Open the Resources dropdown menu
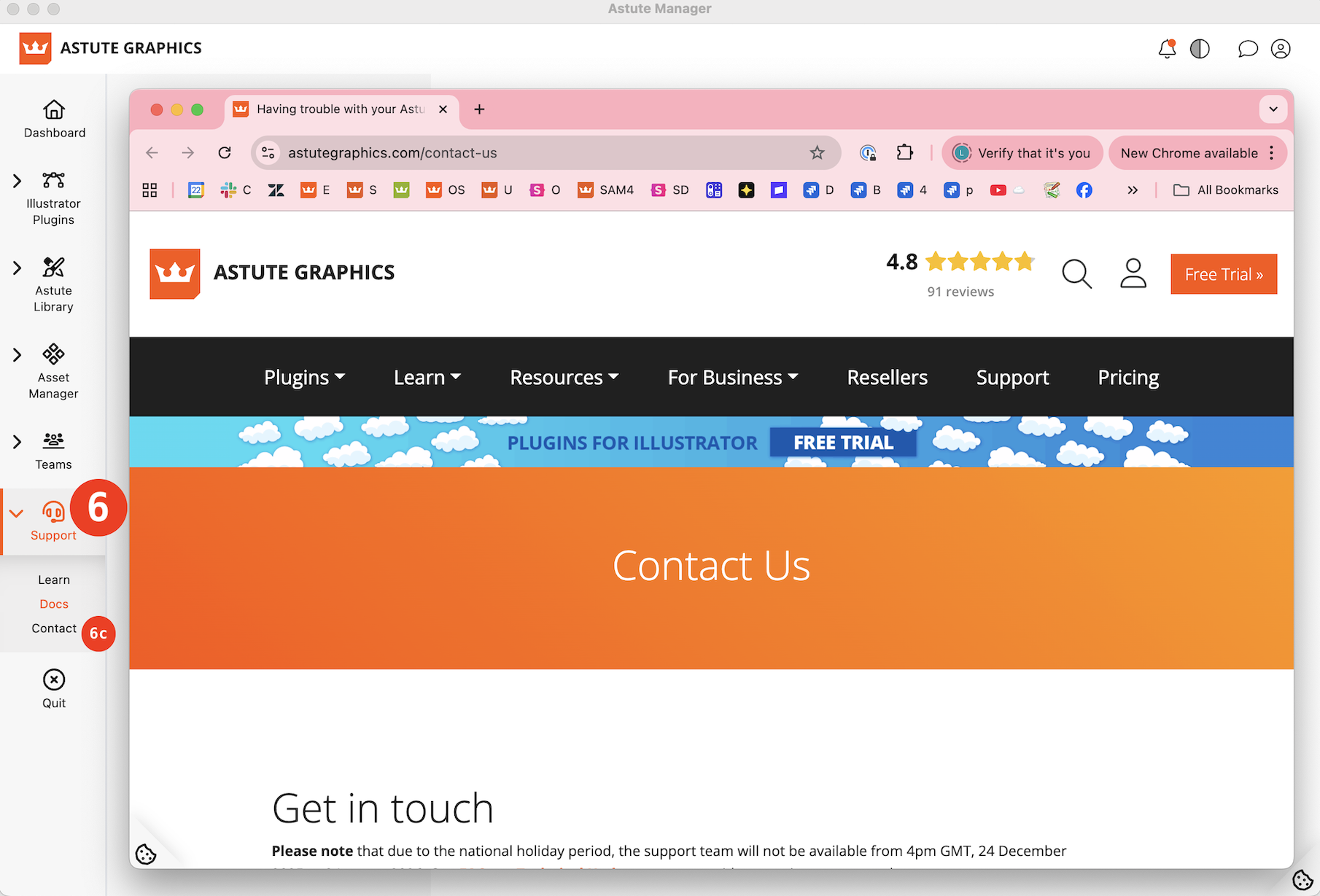 (x=564, y=378)
